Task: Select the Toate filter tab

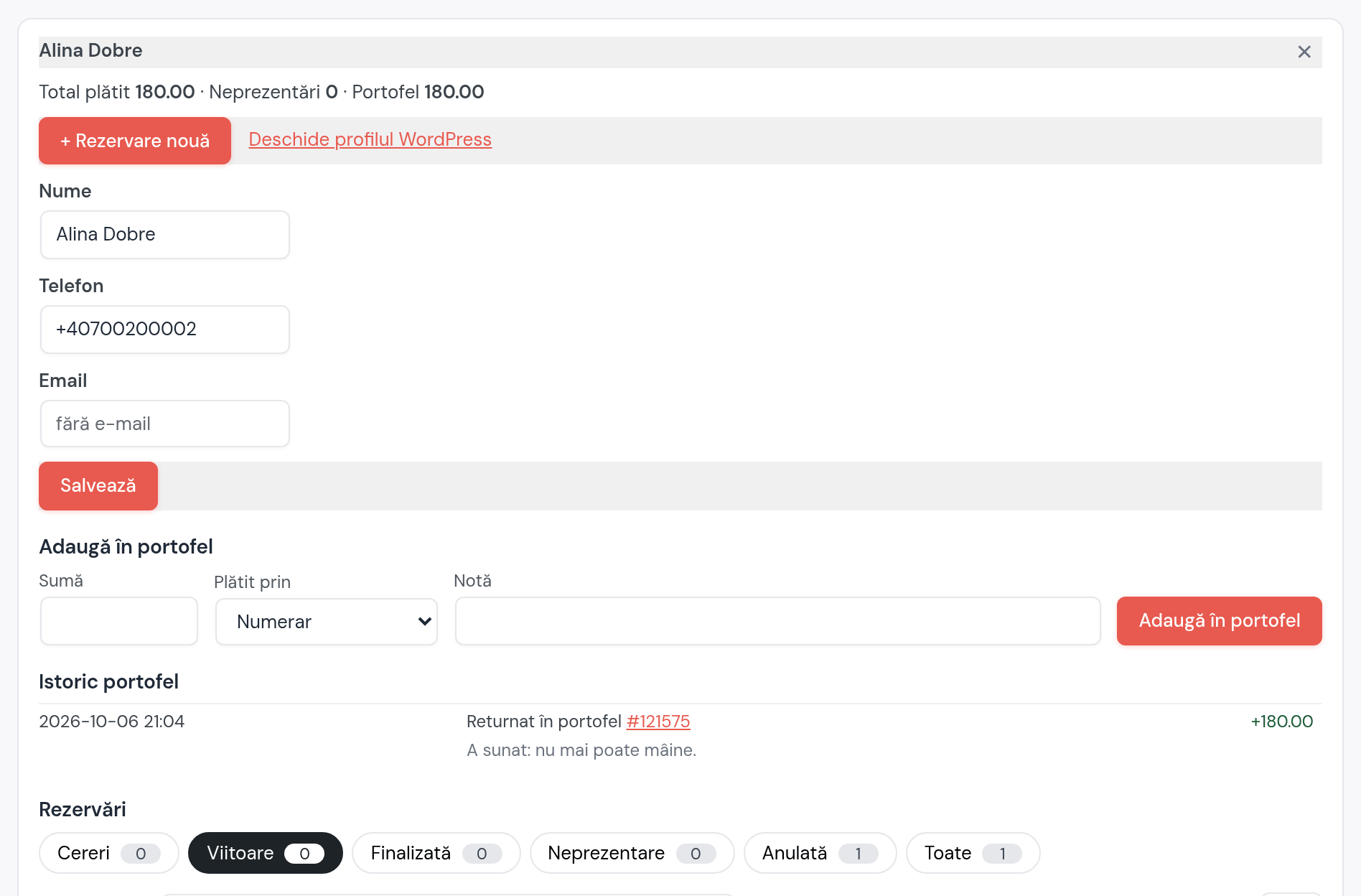Action: (973, 853)
